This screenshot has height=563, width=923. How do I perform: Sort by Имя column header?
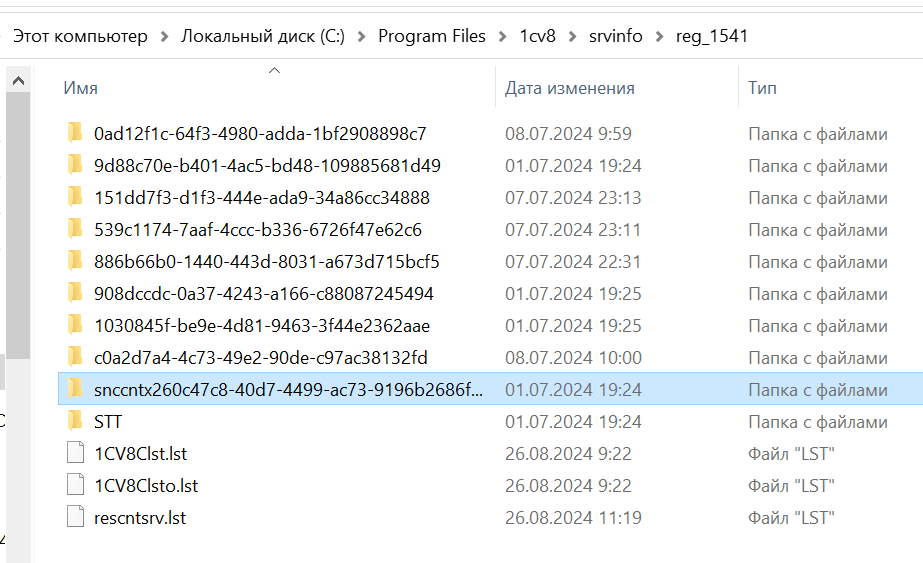80,88
